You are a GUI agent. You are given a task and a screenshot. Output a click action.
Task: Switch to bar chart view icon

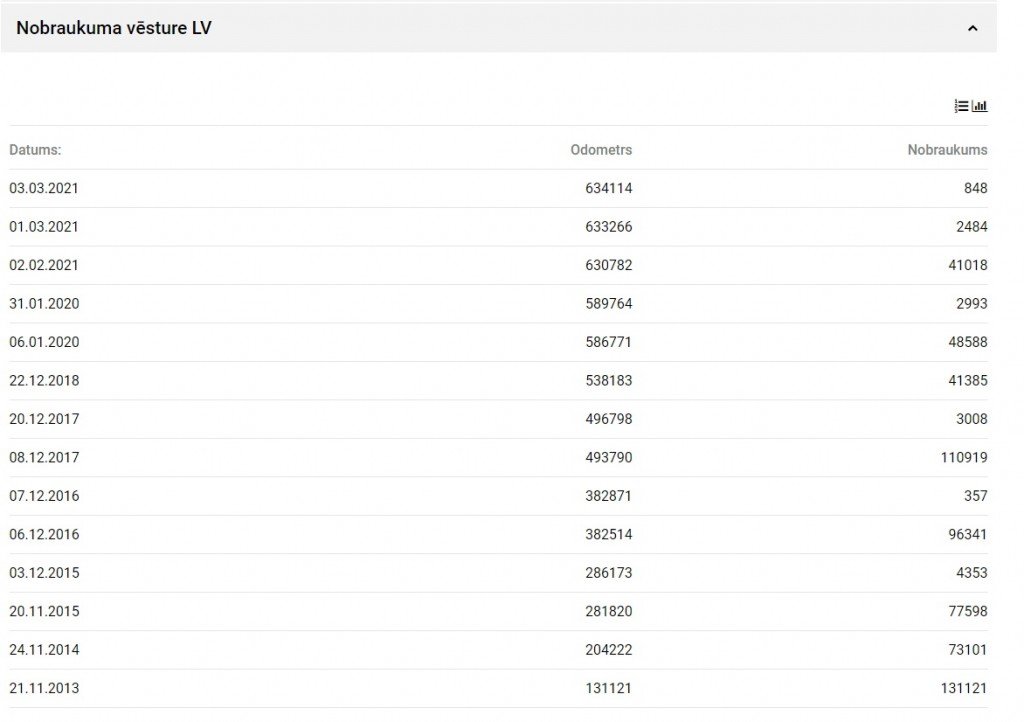[x=980, y=106]
